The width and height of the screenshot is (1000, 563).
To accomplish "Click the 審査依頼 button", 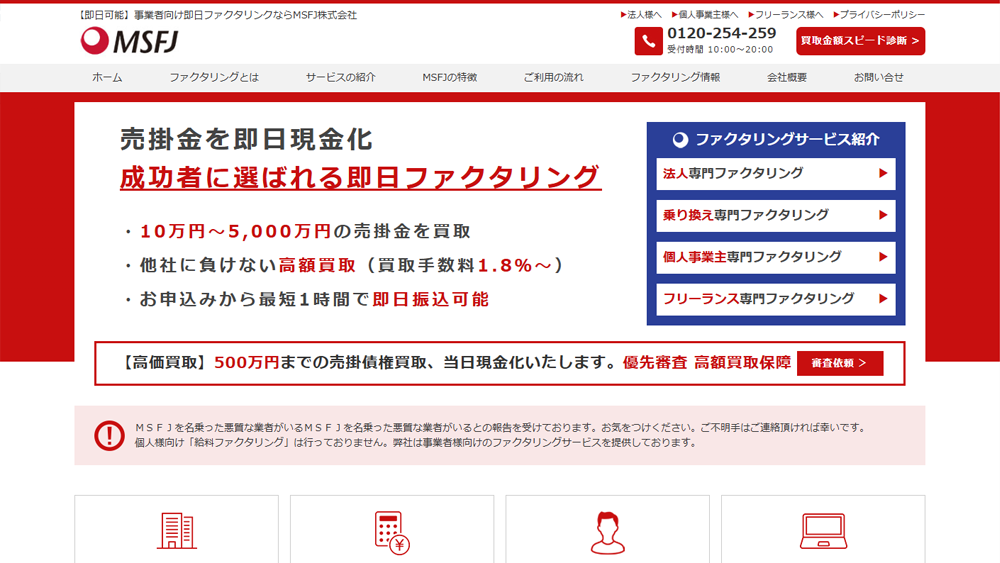I will coord(840,363).
